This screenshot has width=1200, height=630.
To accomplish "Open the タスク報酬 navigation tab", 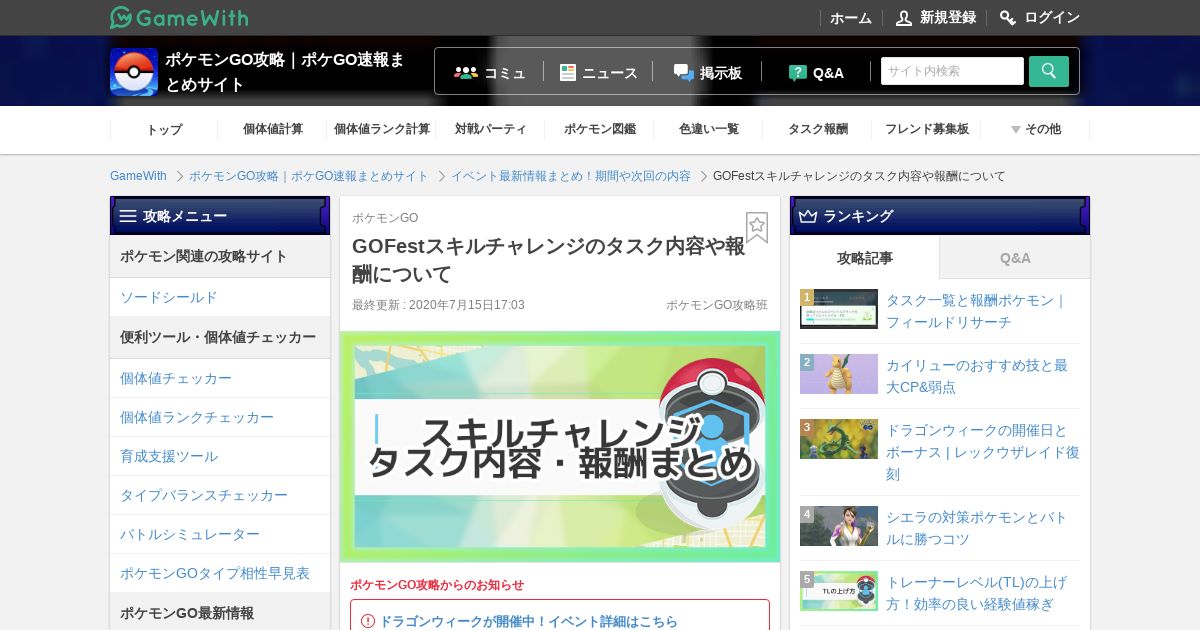I will tap(818, 129).
